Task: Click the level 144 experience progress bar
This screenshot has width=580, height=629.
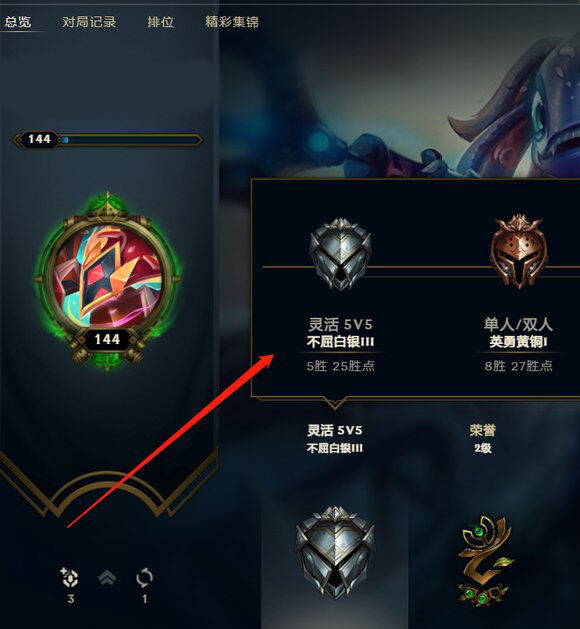Action: click(107, 140)
